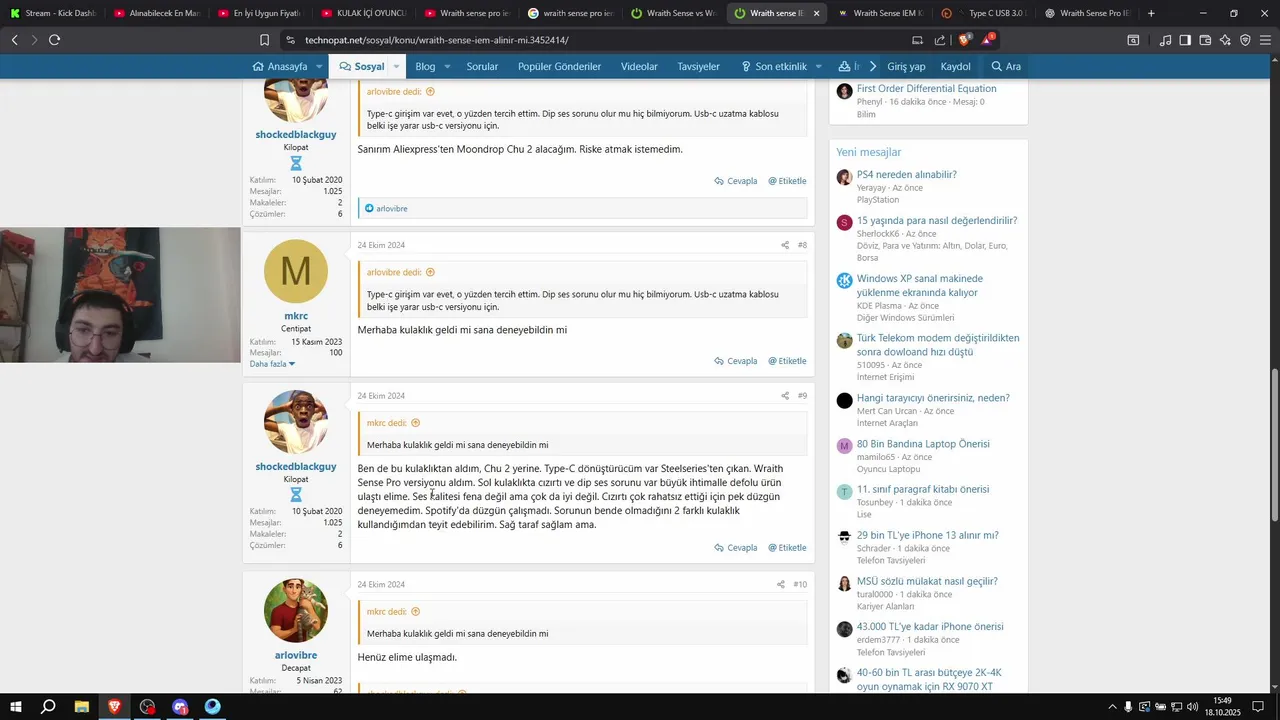The image size is (1280, 720).
Task: Click the share icon on post #8
Action: tap(785, 245)
